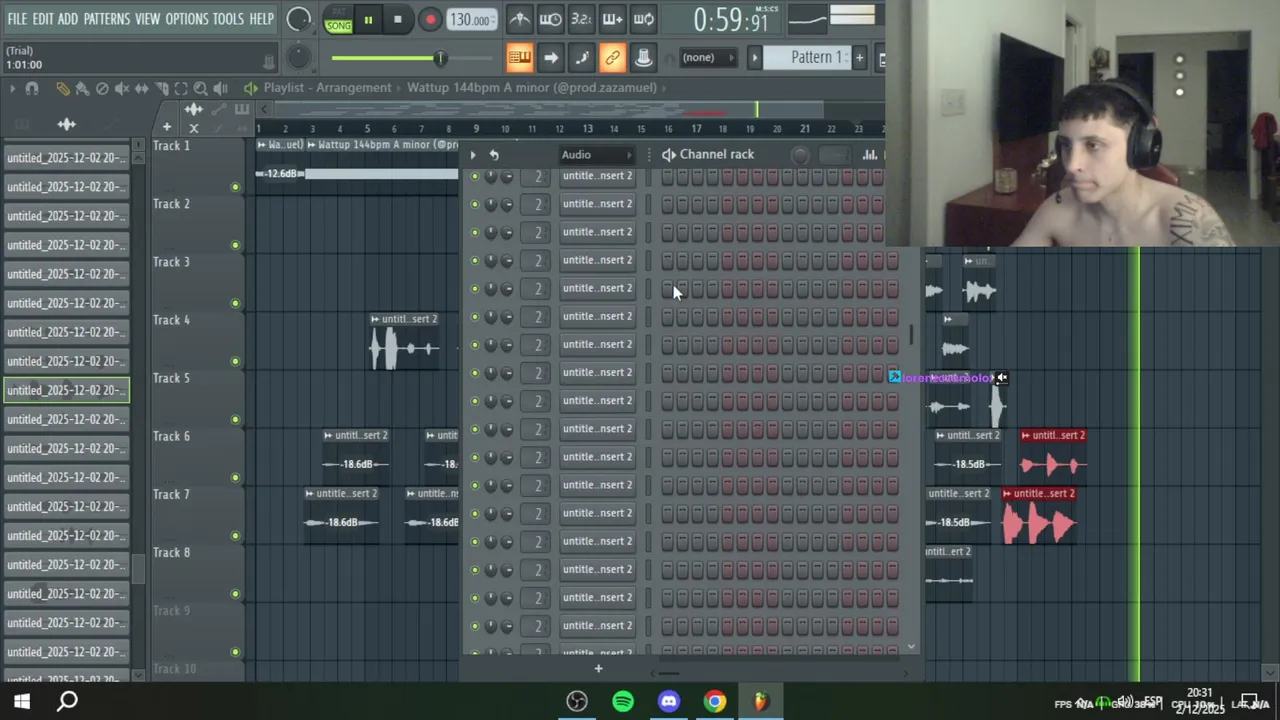Open Google Chrome from the taskbar
Image resolution: width=1280 pixels, height=720 pixels.
pos(714,701)
